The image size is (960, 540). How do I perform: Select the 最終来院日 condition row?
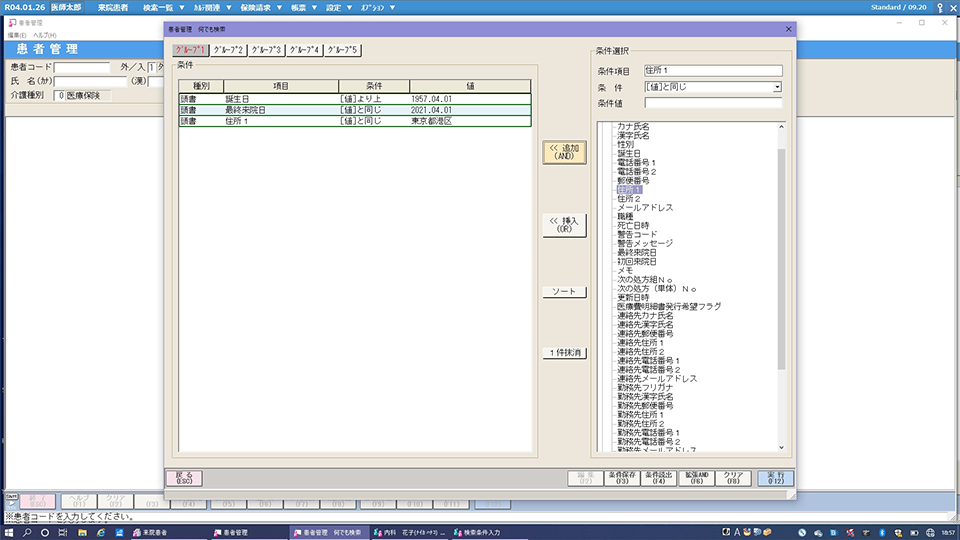click(x=353, y=110)
